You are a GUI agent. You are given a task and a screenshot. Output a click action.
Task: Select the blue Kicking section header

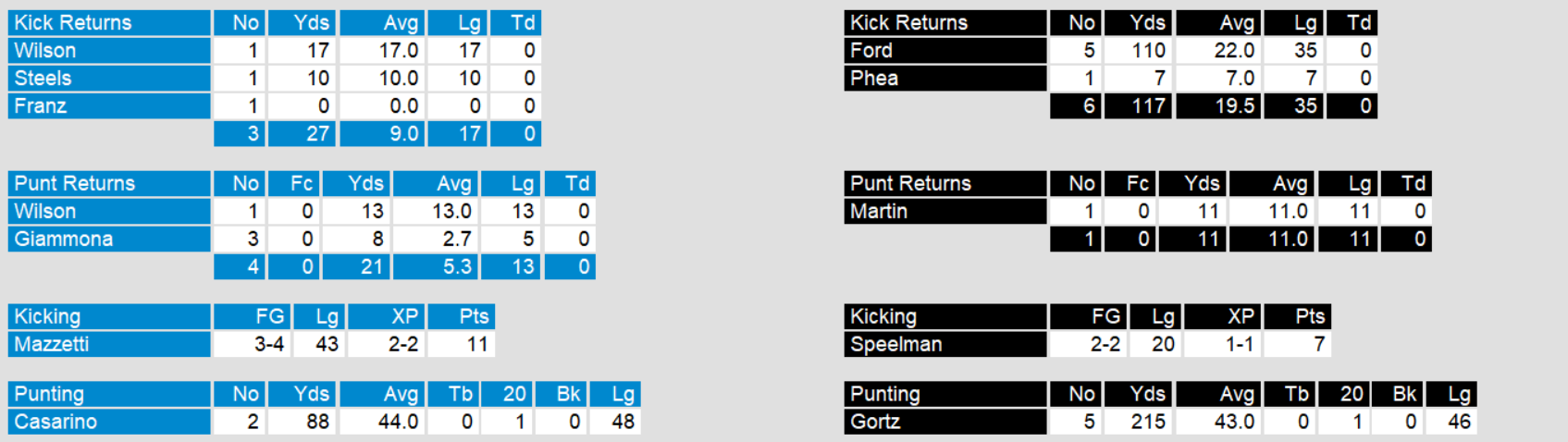click(109, 316)
